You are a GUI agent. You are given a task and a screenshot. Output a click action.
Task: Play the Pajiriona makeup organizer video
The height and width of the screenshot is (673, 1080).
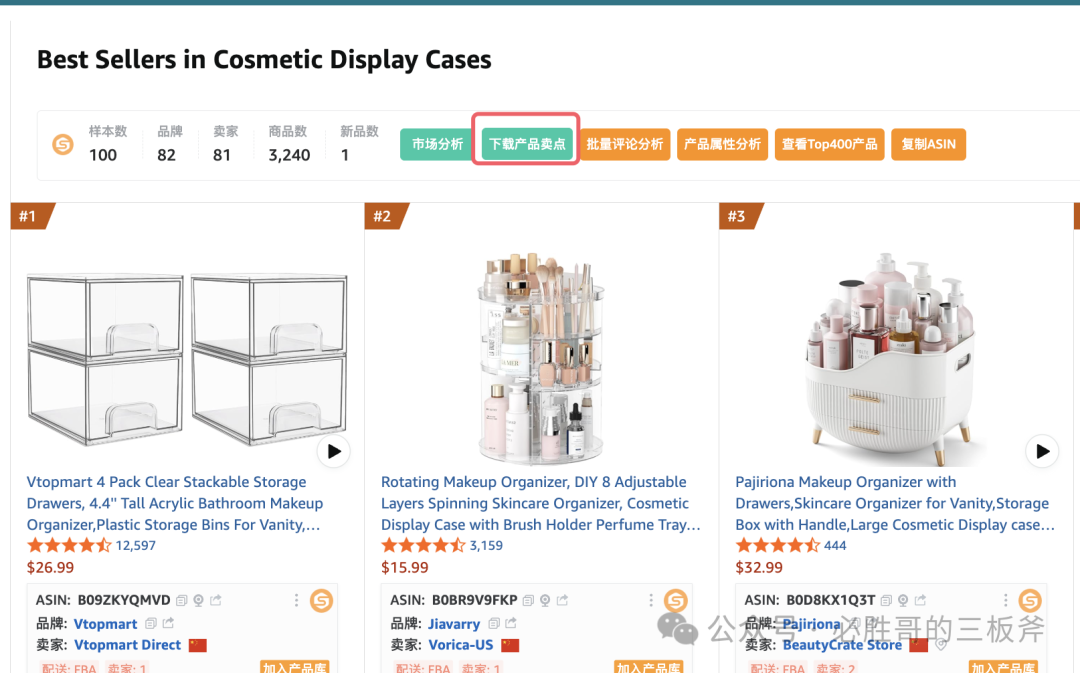point(1042,452)
